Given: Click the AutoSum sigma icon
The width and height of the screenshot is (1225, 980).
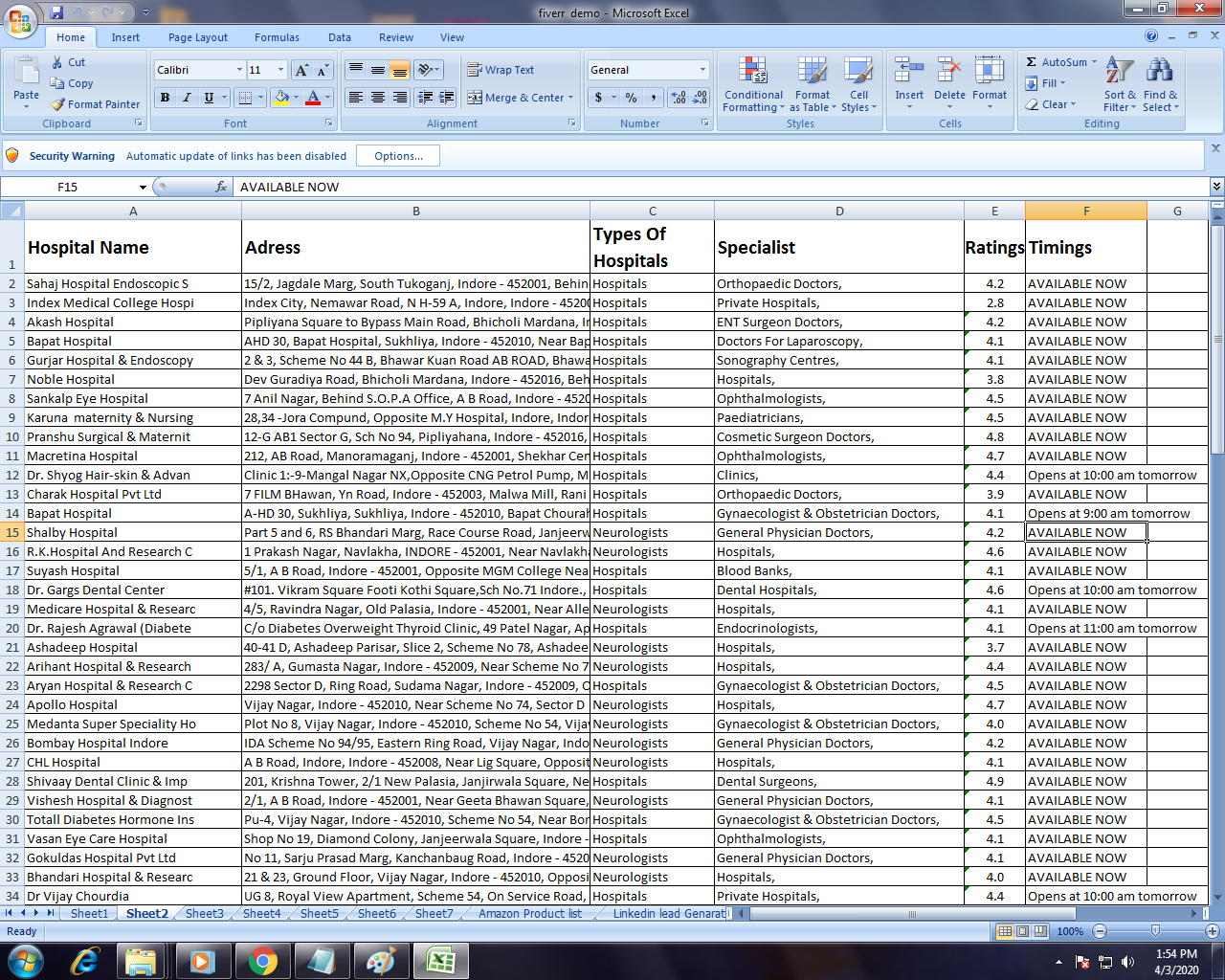Looking at the screenshot, I should pyautogui.click(x=1032, y=62).
